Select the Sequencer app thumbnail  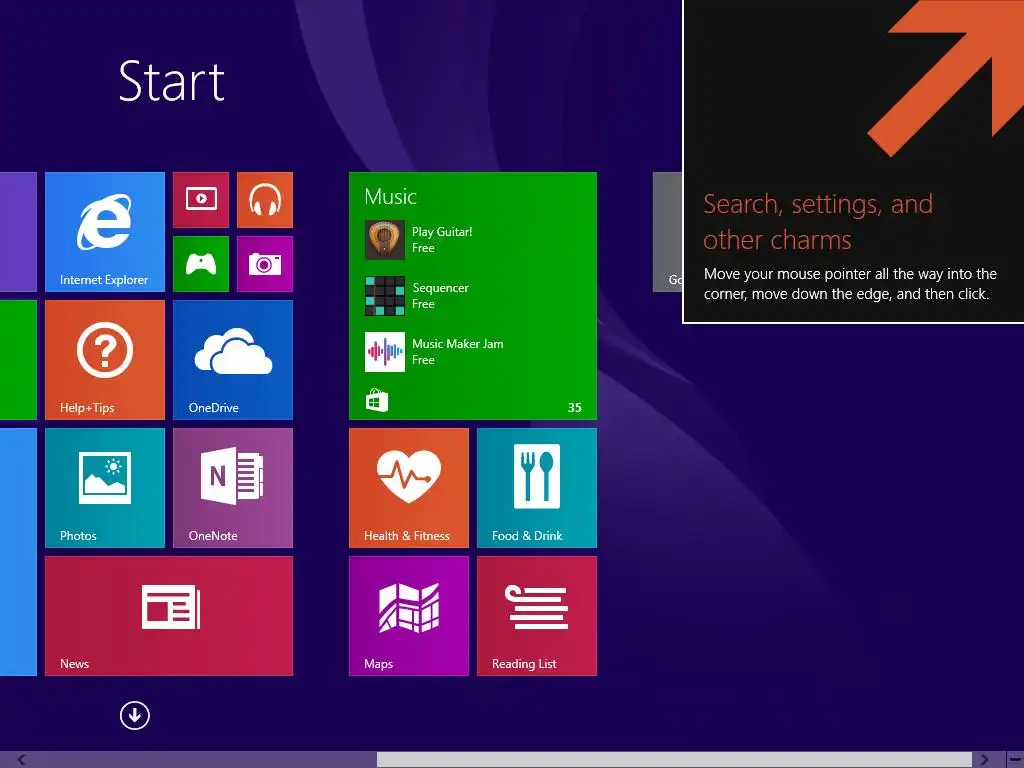[385, 296]
